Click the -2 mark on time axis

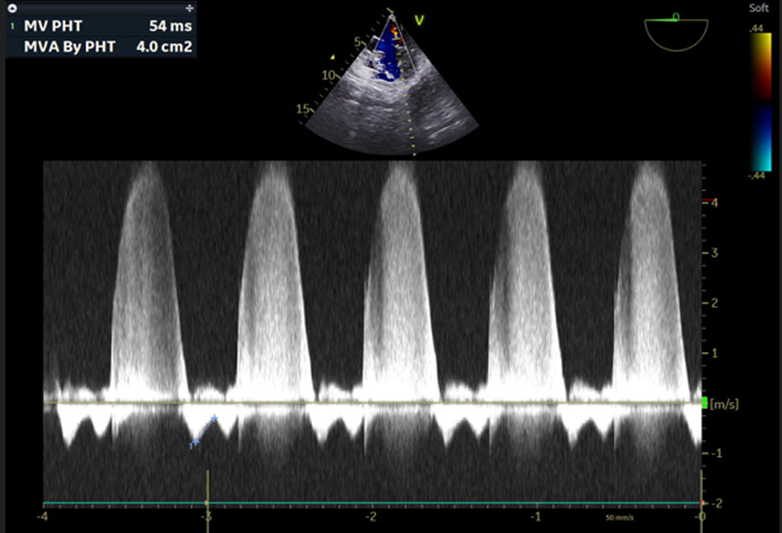(x=371, y=516)
